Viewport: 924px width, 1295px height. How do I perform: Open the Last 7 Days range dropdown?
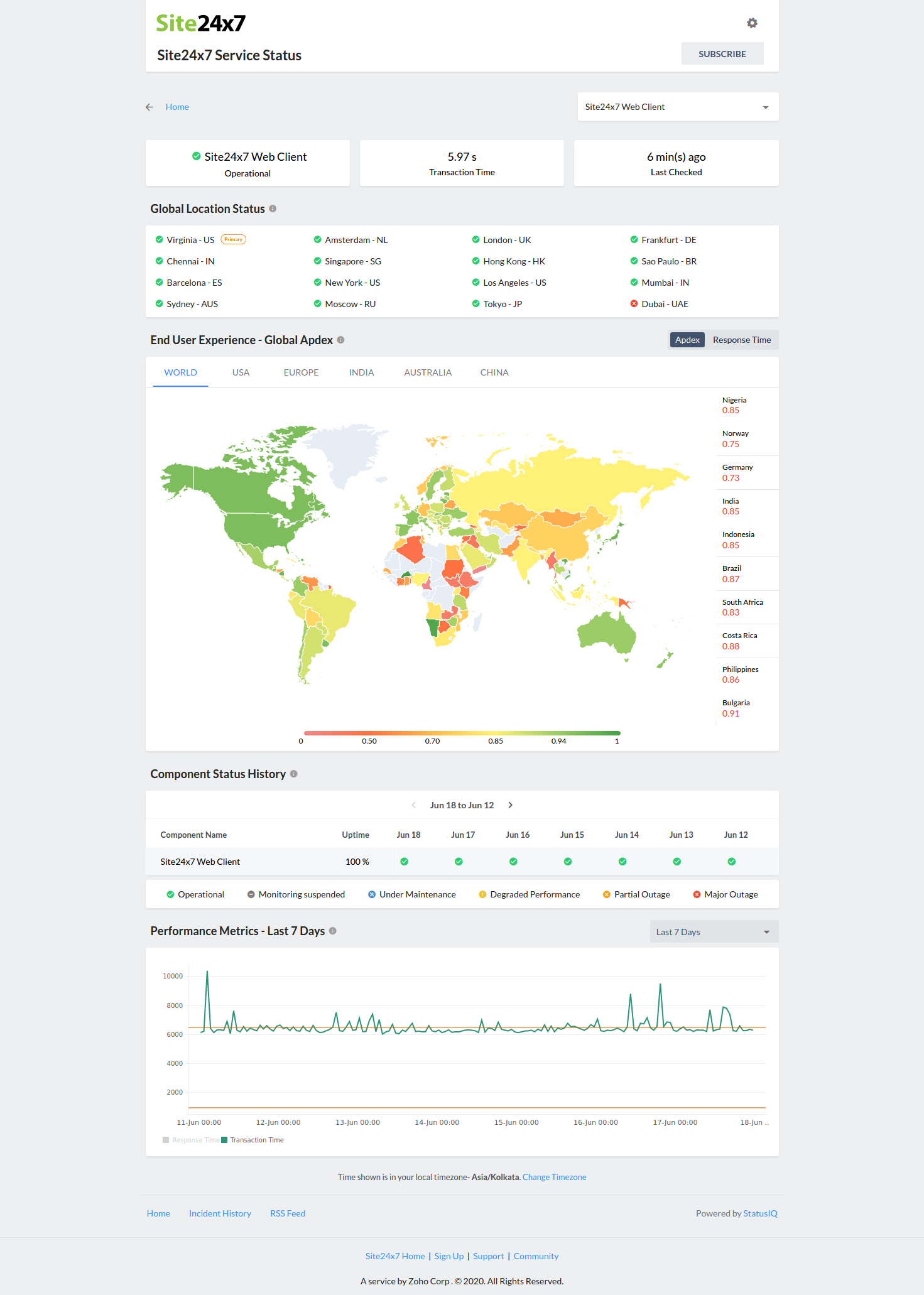click(x=714, y=931)
